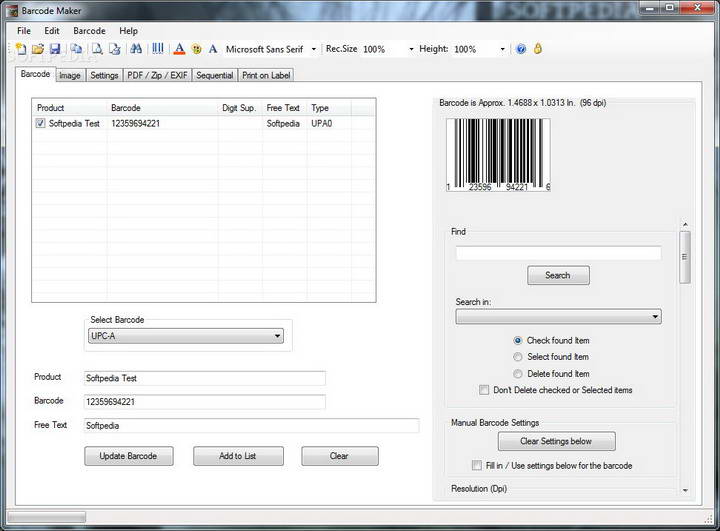720x531 pixels.
Task: Open the Search in dropdown
Action: (558, 316)
